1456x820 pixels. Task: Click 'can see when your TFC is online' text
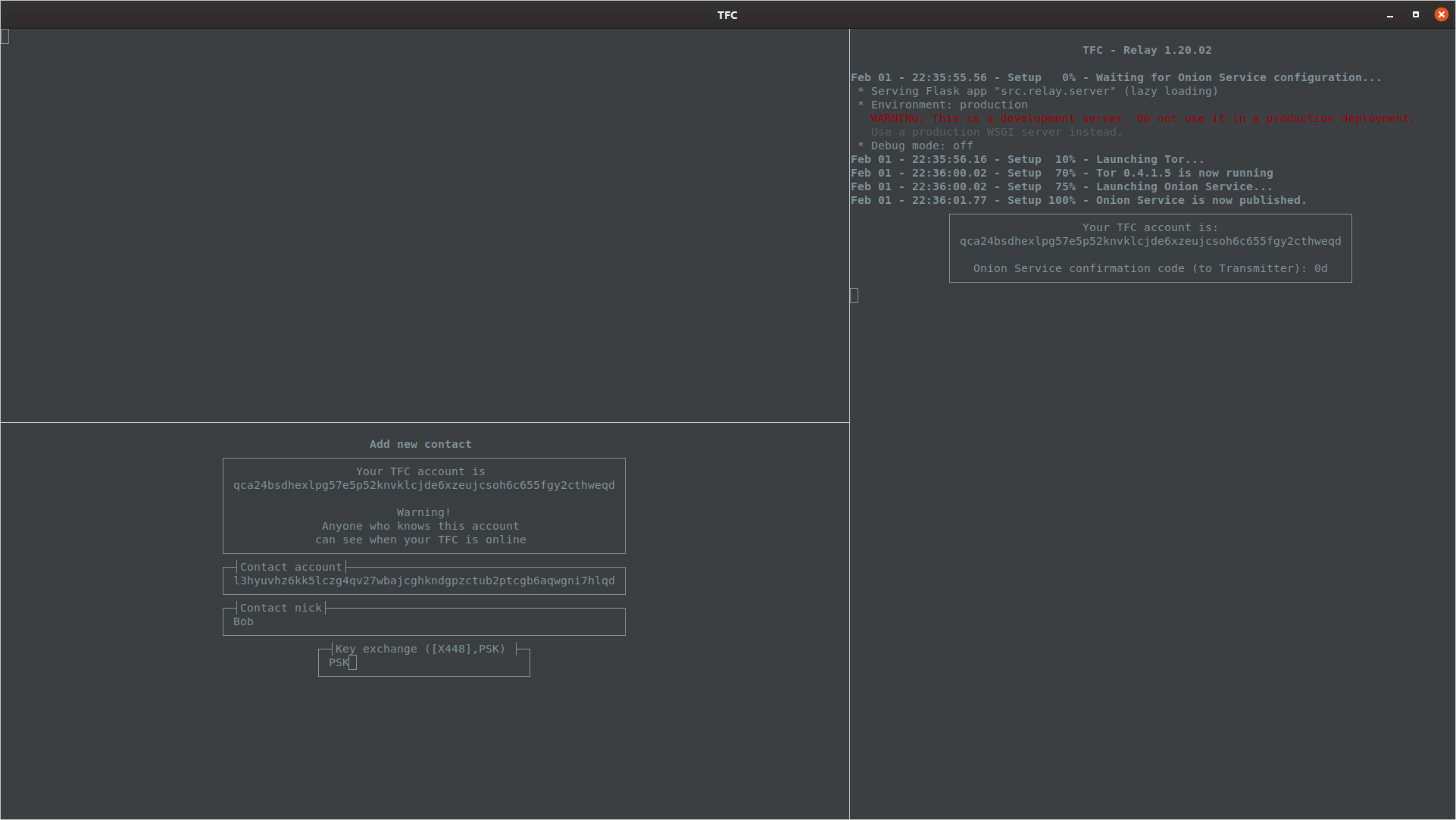pyautogui.click(x=420, y=540)
